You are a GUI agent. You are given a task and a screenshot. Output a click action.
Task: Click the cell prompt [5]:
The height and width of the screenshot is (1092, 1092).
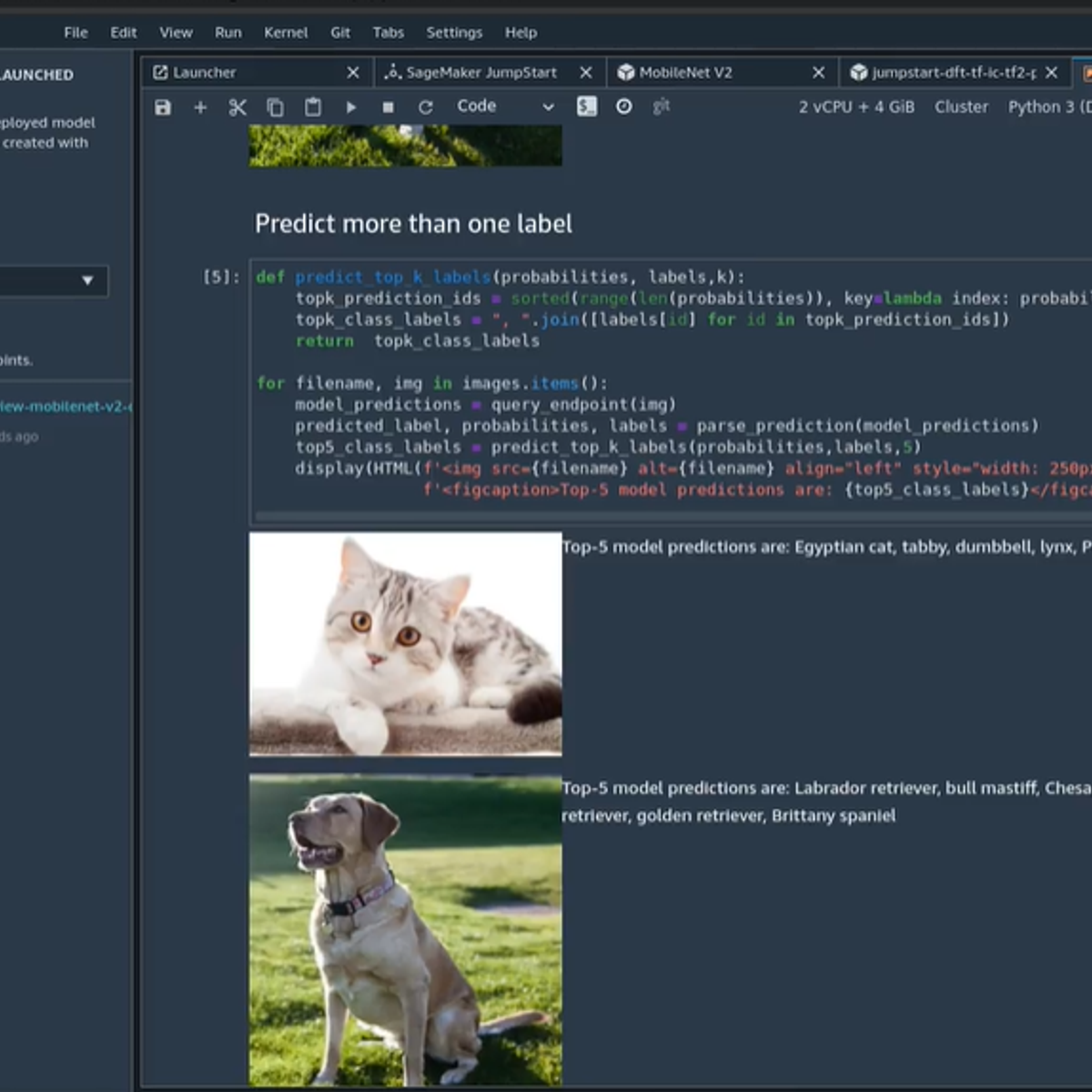tap(221, 277)
